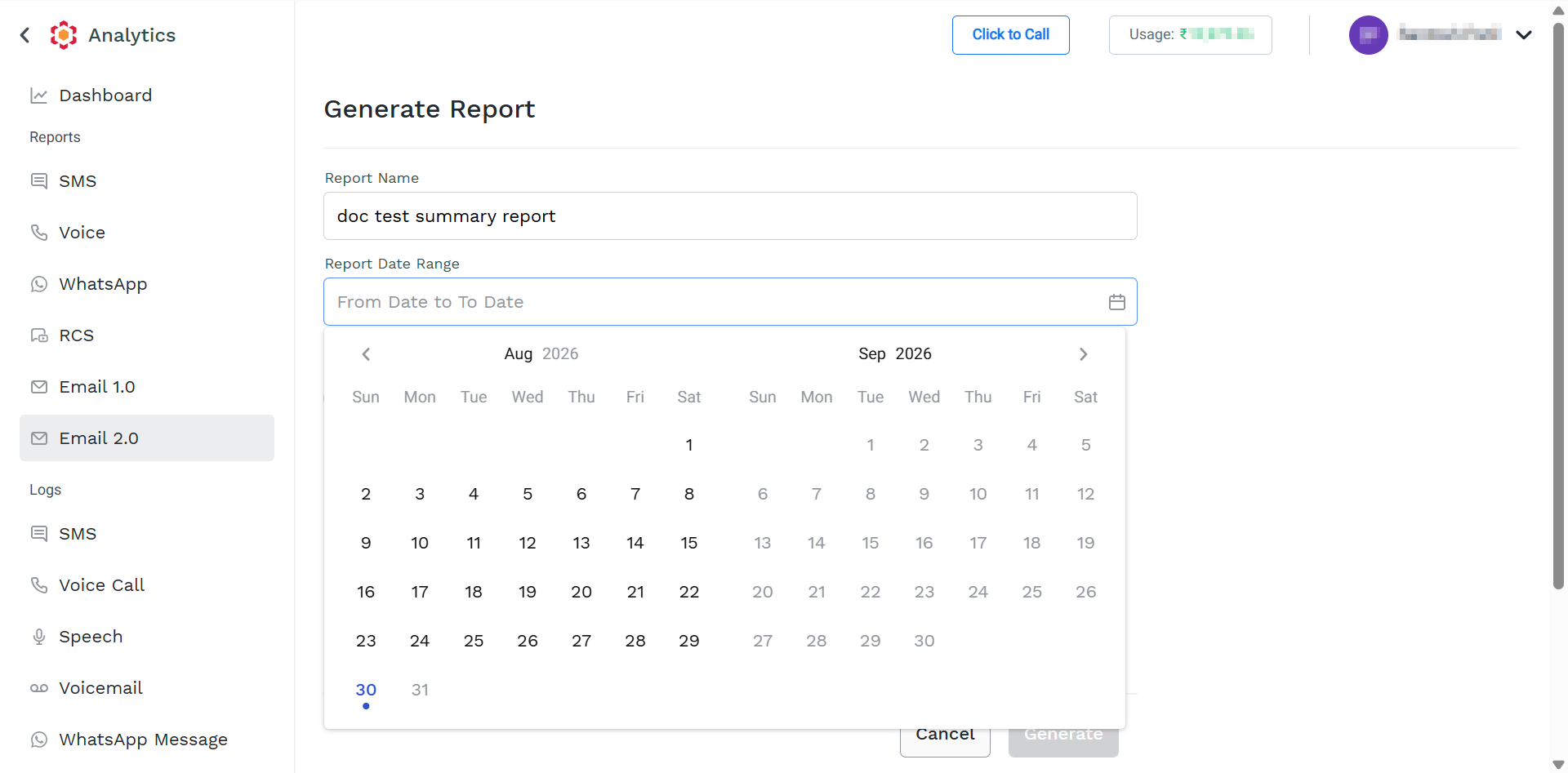The width and height of the screenshot is (1568, 773).
Task: Click the Report Name input field
Action: [730, 216]
